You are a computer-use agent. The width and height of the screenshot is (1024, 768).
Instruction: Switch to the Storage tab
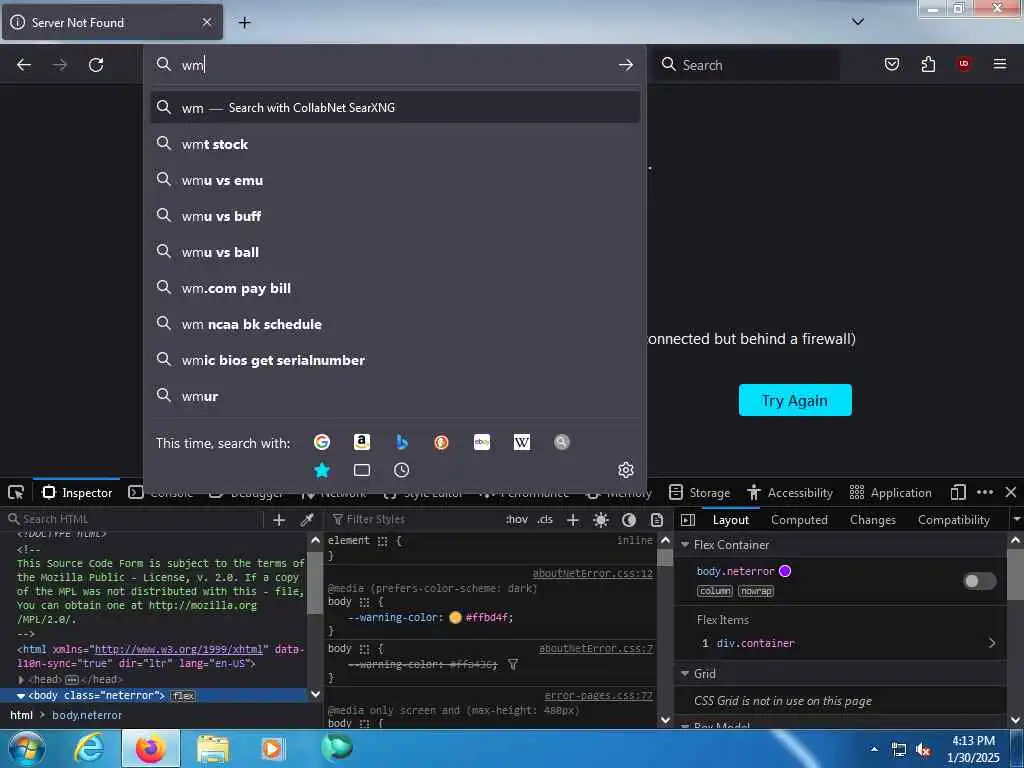point(699,492)
